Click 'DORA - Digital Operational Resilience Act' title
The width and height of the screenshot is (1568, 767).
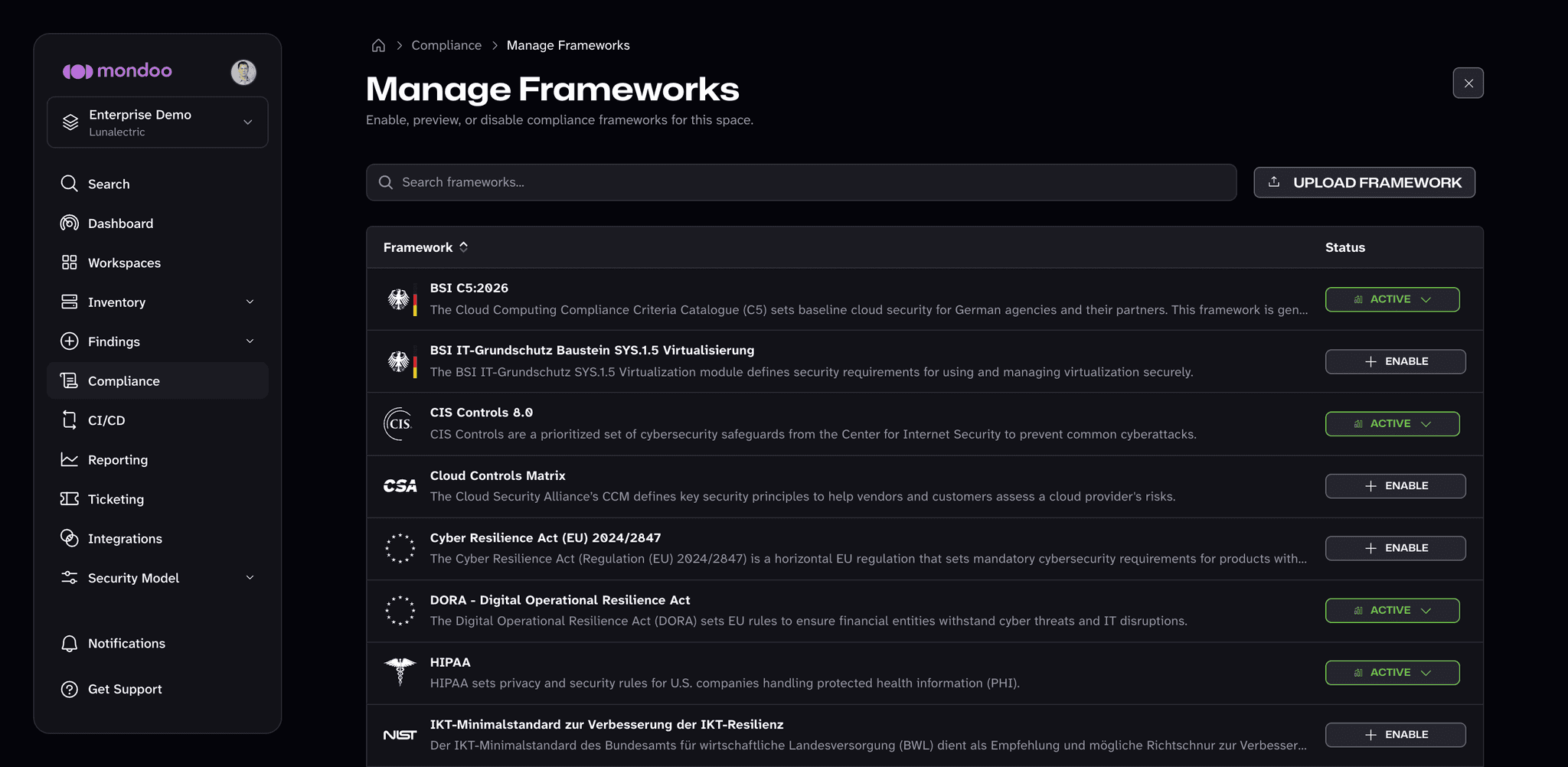click(560, 600)
